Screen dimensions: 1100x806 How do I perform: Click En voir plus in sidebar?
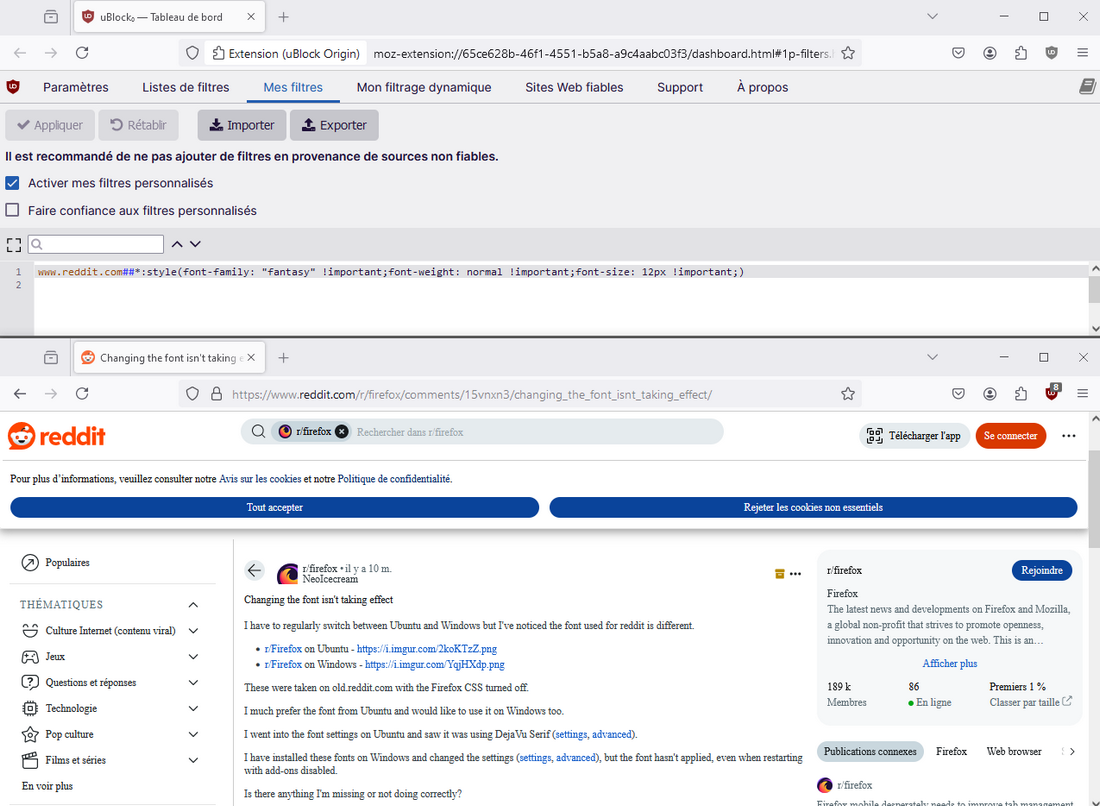click(47, 786)
